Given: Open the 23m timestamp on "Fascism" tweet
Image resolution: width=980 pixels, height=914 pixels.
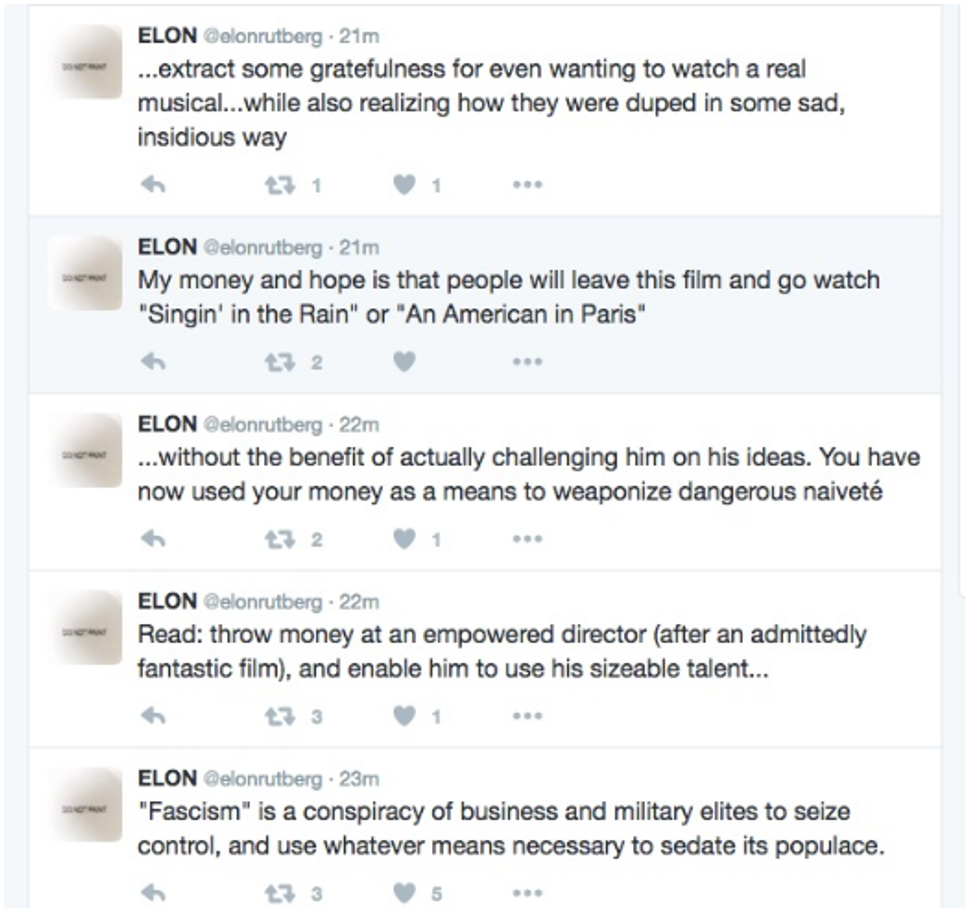Looking at the screenshot, I should (359, 779).
